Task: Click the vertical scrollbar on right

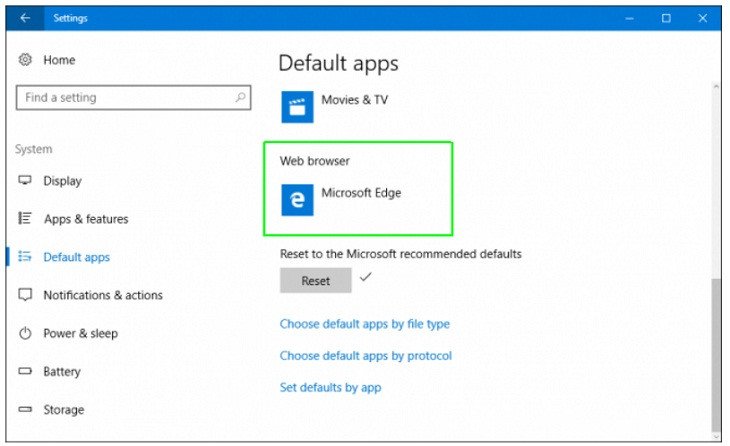Action: (714, 350)
